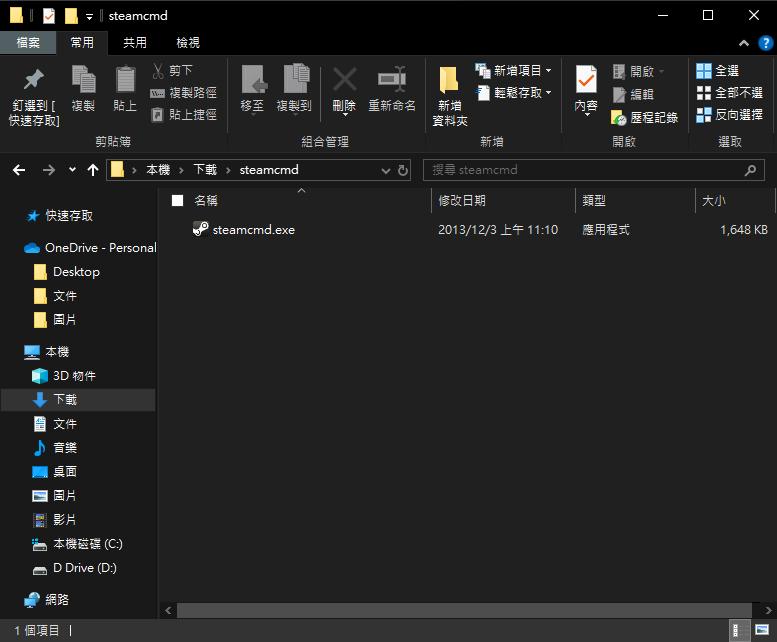The height and width of the screenshot is (642, 777).
Task: Click the 刪除 red X icon
Action: point(344,79)
